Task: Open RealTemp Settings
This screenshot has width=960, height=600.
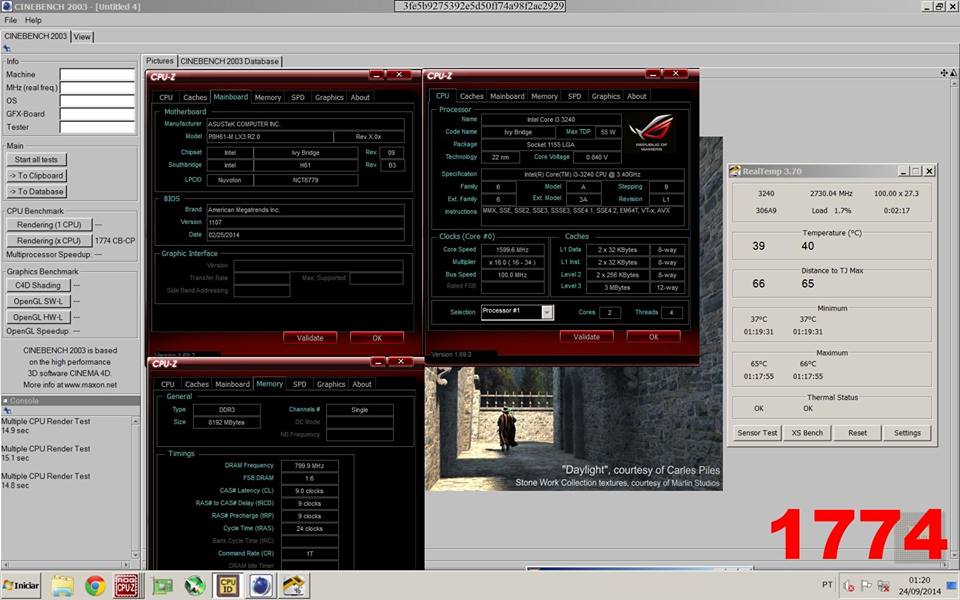Action: pos(907,433)
